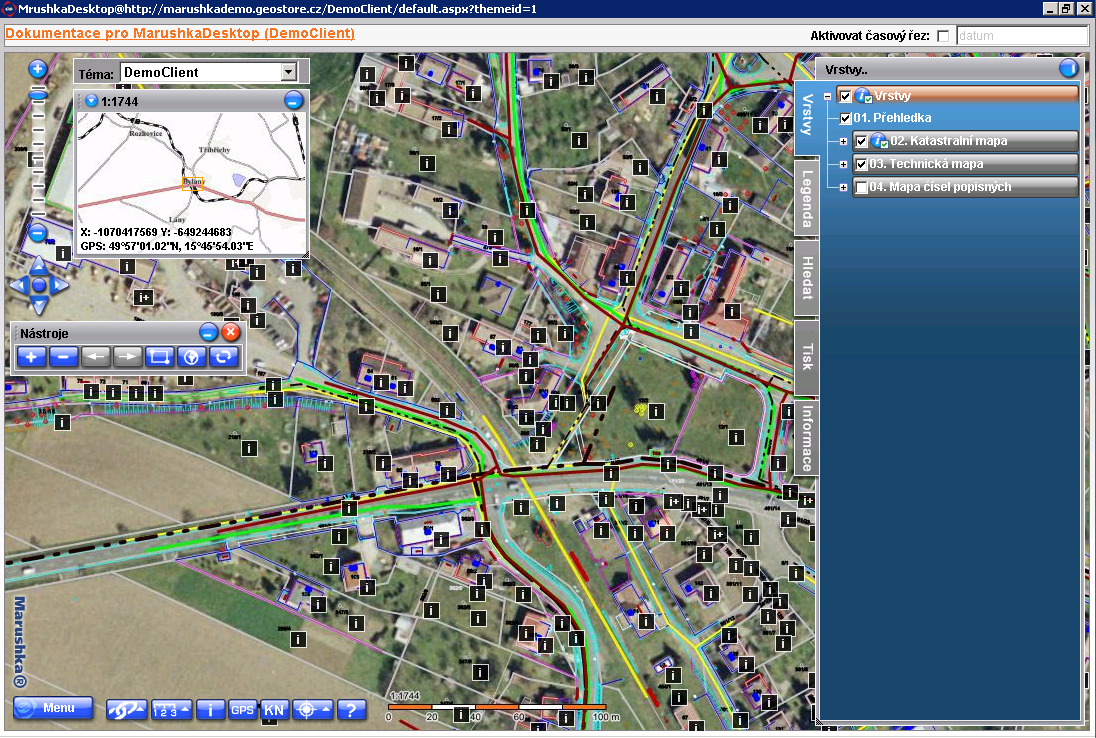
Task: Expand the 03. Technická mapa layer node
Action: (x=843, y=164)
